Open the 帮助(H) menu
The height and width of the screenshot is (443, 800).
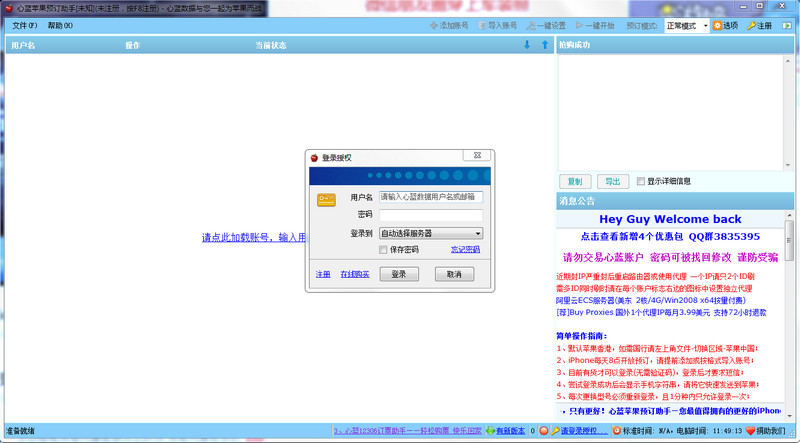click(60, 25)
